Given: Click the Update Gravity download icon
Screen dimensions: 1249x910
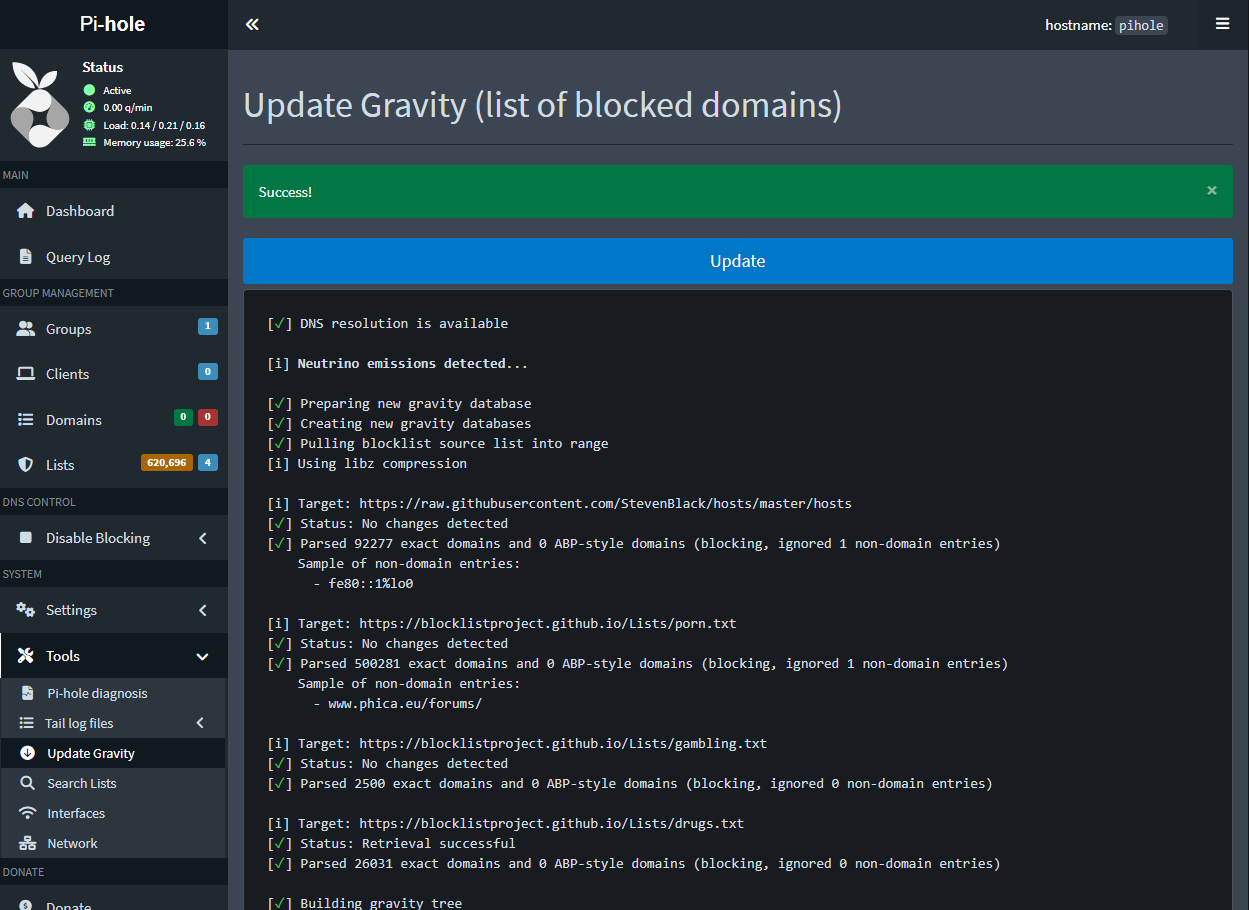Looking at the screenshot, I should (27, 753).
